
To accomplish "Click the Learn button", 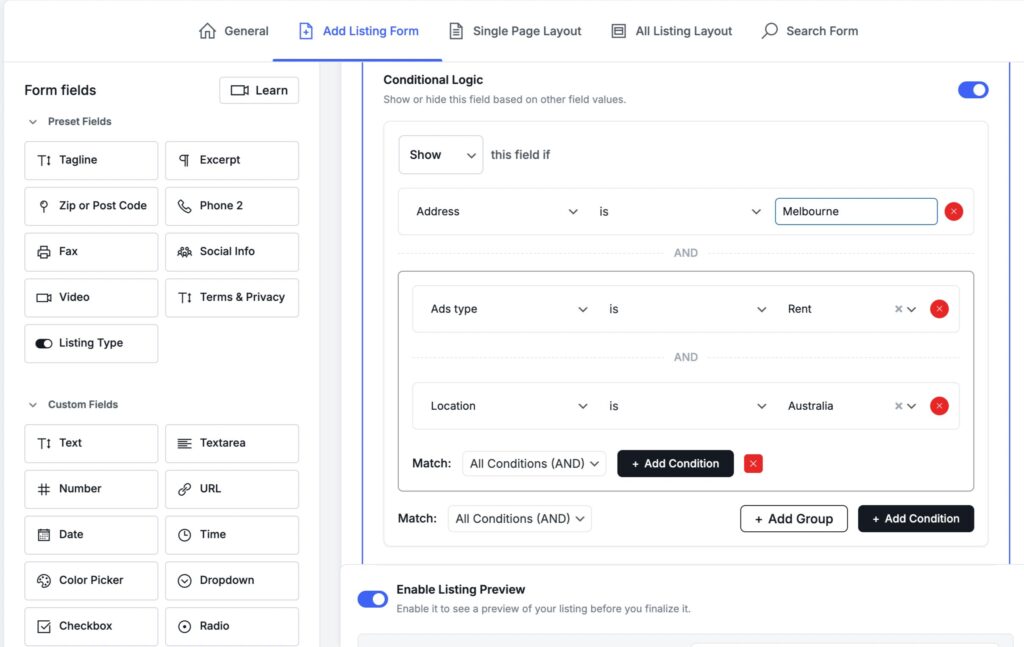I will (x=259, y=90).
